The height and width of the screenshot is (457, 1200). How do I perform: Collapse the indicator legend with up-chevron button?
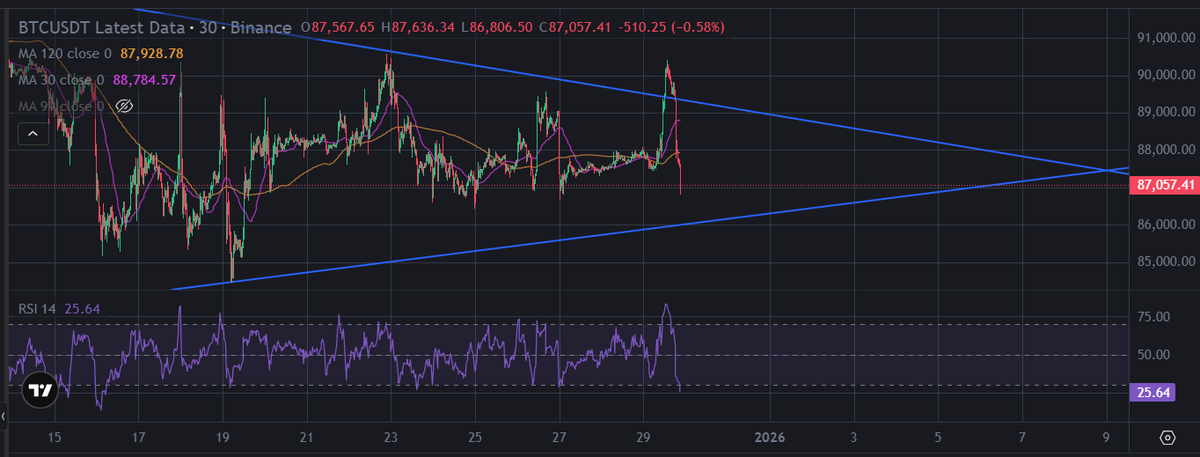coord(31,132)
